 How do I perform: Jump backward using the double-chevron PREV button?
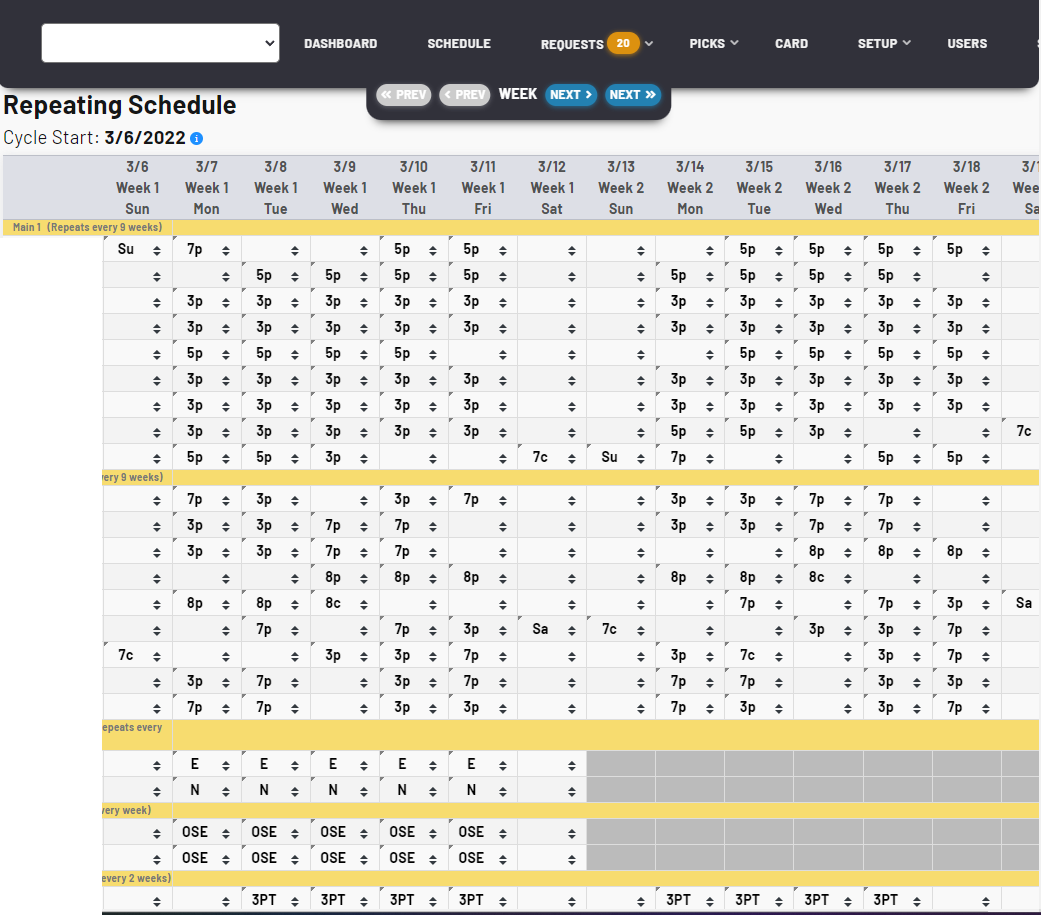click(403, 94)
